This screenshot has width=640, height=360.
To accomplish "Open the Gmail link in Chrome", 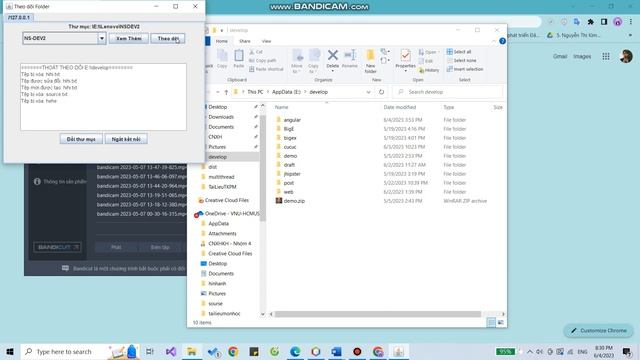I will (x=560, y=56).
